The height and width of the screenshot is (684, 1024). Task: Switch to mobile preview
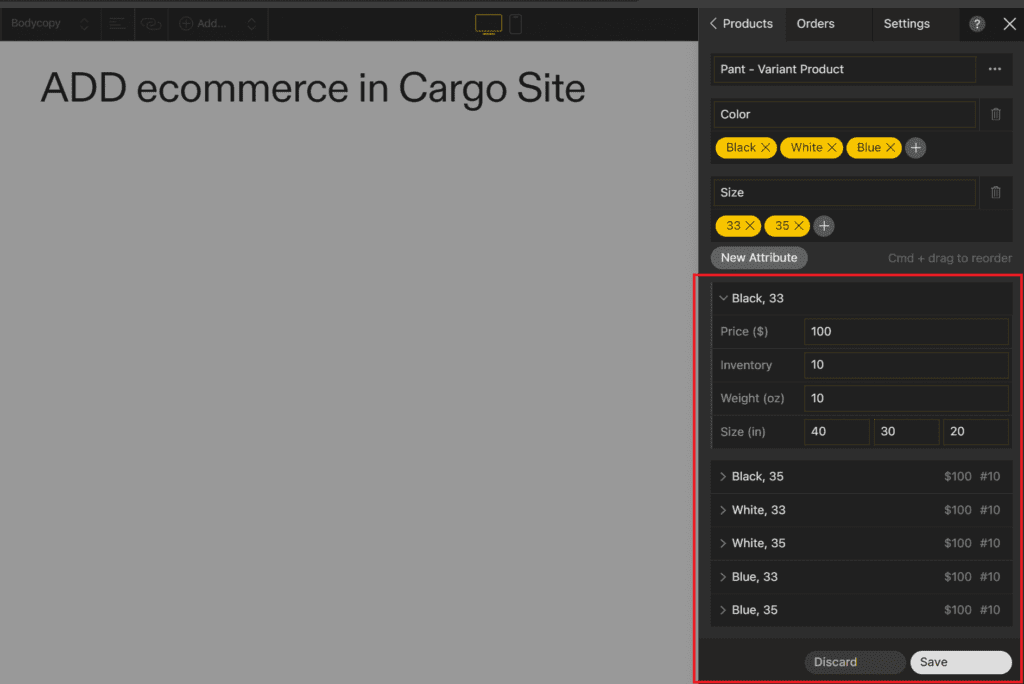point(515,24)
